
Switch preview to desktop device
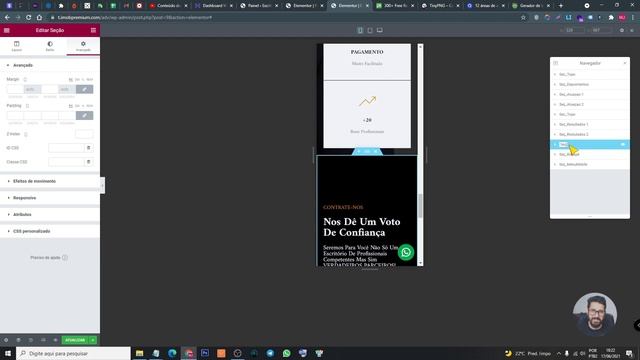[x=380, y=30]
